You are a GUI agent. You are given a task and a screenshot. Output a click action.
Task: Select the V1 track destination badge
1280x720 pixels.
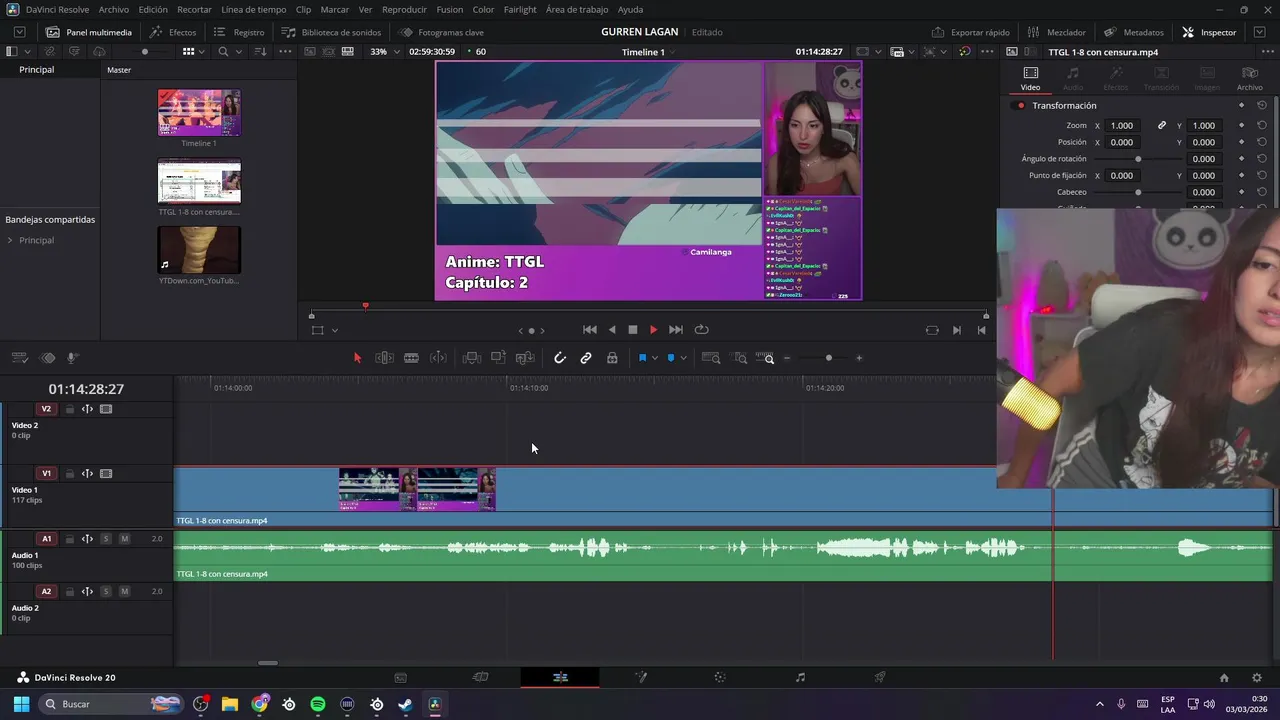point(46,474)
